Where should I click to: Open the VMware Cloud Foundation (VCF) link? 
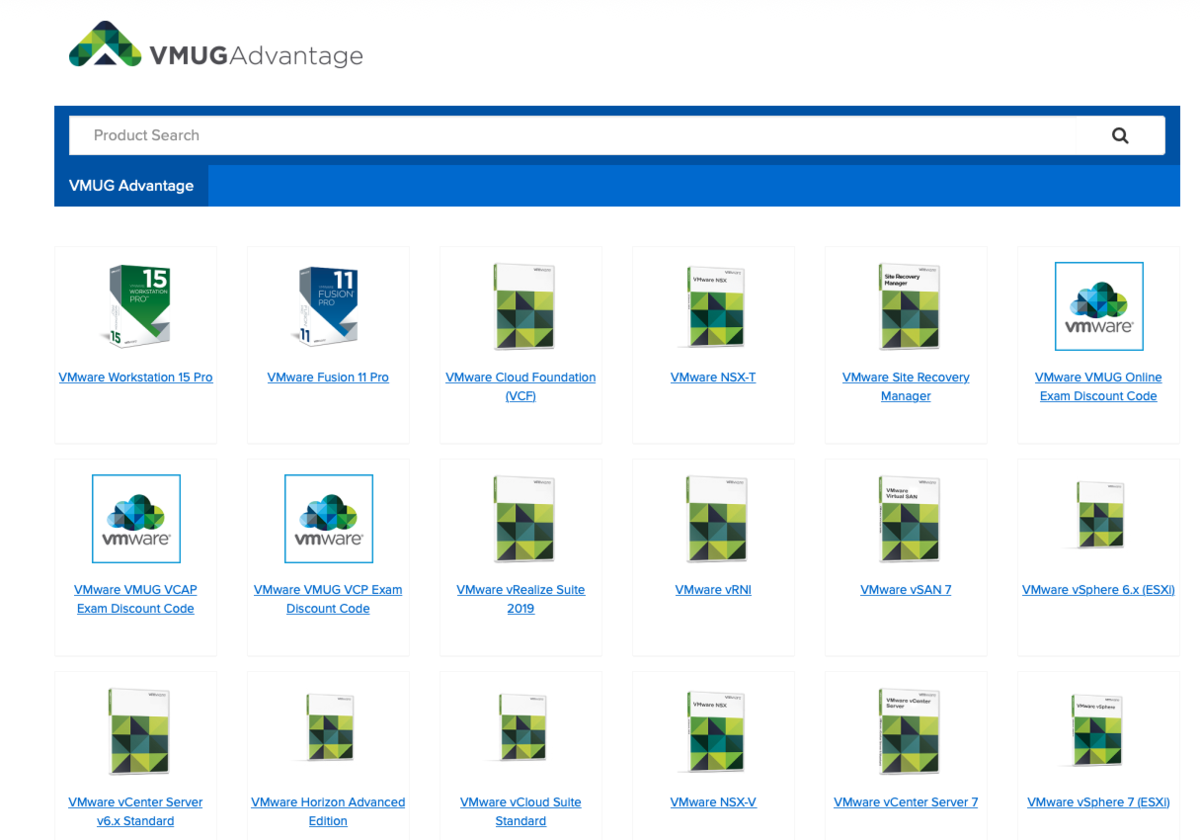pos(520,386)
